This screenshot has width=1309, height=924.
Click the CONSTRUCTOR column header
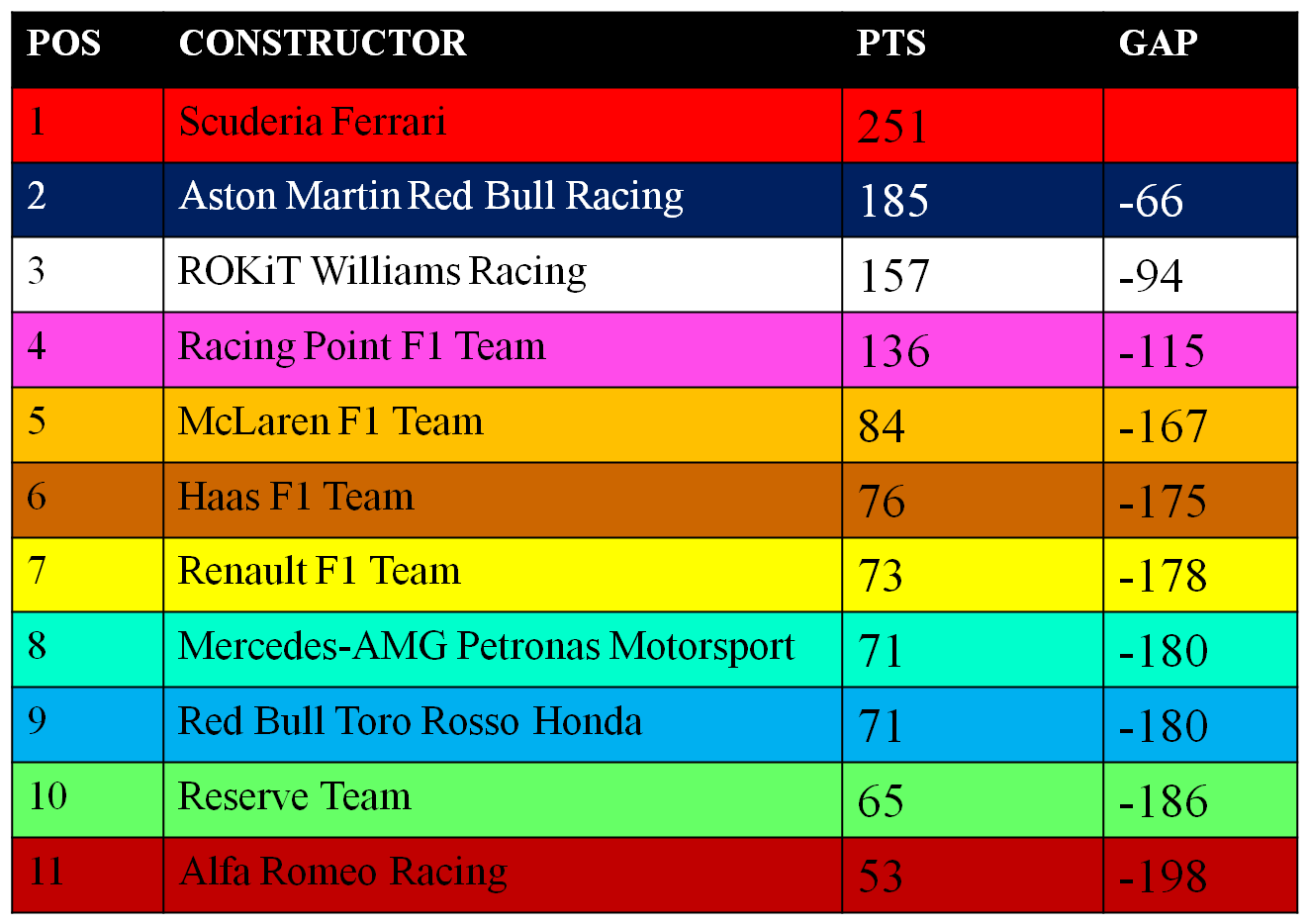[x=323, y=43]
